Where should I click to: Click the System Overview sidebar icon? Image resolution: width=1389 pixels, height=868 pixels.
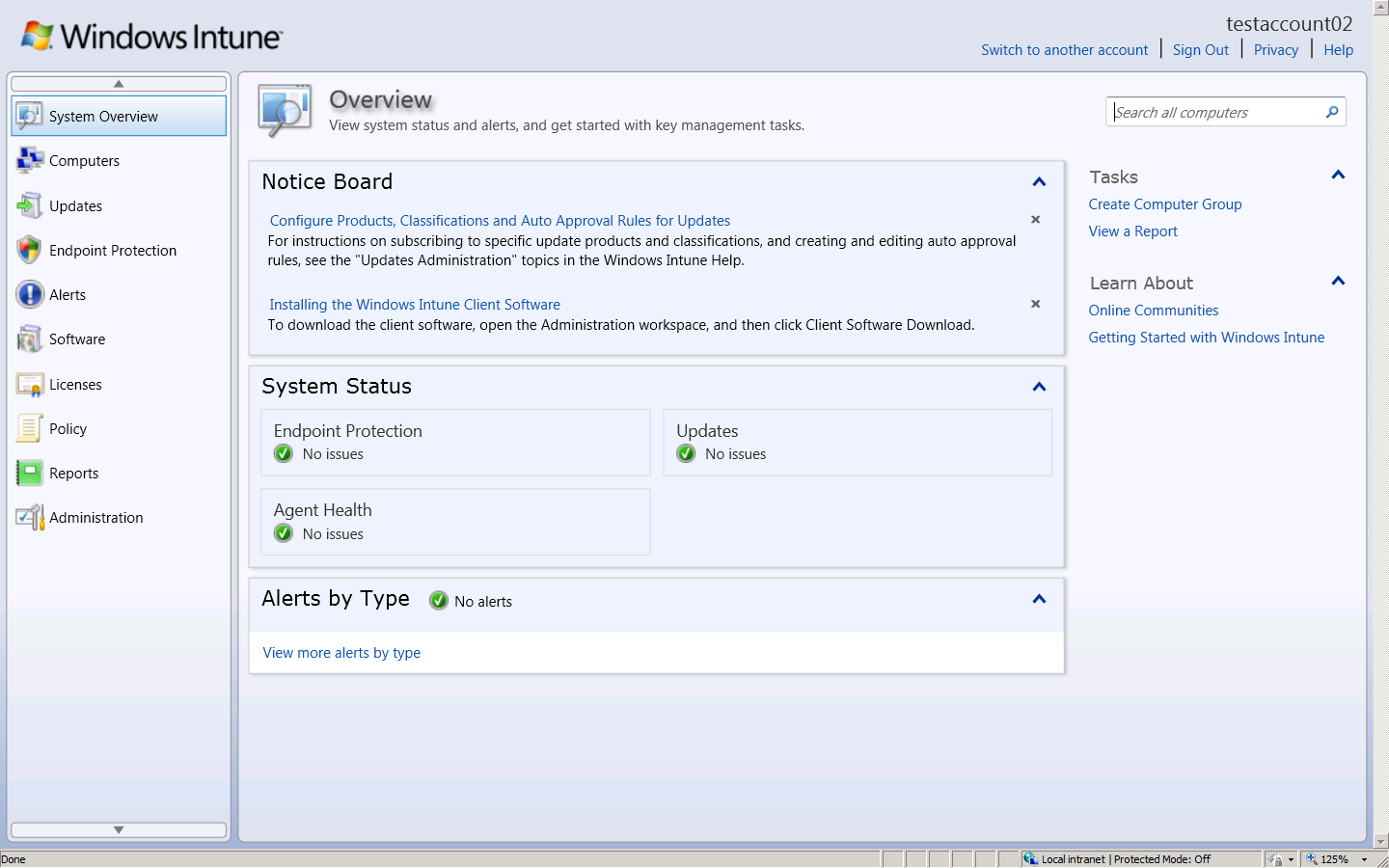point(30,116)
